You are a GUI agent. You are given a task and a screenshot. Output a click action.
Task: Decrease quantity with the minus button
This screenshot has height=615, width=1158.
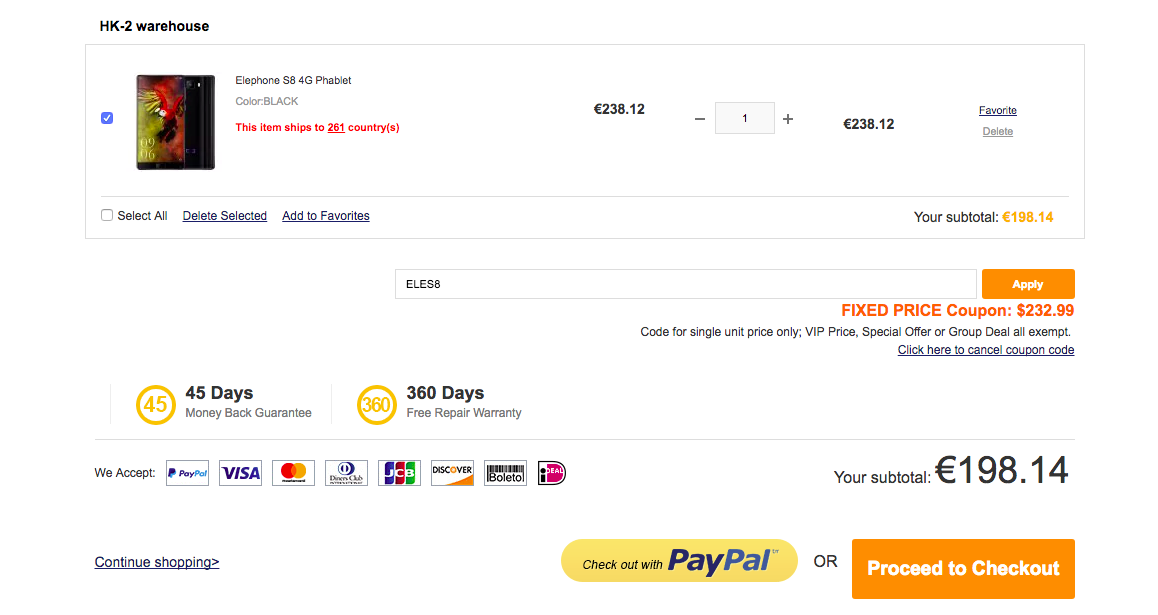tap(700, 119)
